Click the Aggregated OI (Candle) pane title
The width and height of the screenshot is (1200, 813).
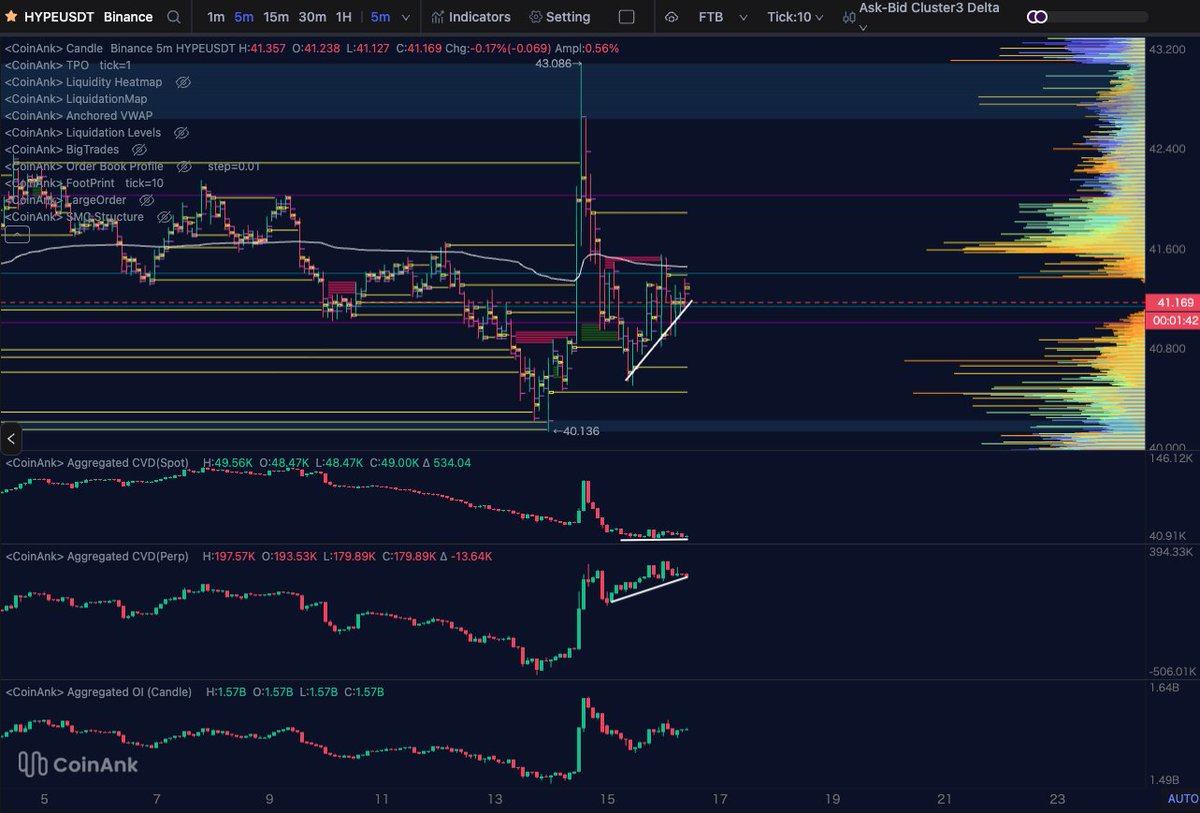click(x=99, y=692)
